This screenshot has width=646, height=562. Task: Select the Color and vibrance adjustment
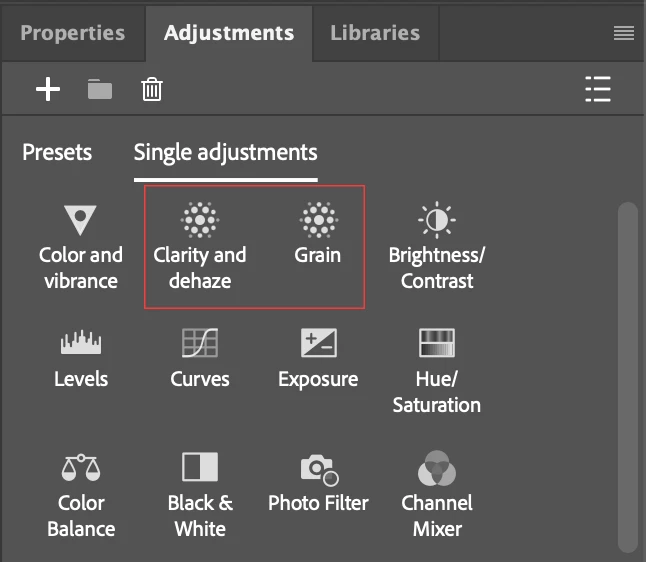[x=80, y=247]
